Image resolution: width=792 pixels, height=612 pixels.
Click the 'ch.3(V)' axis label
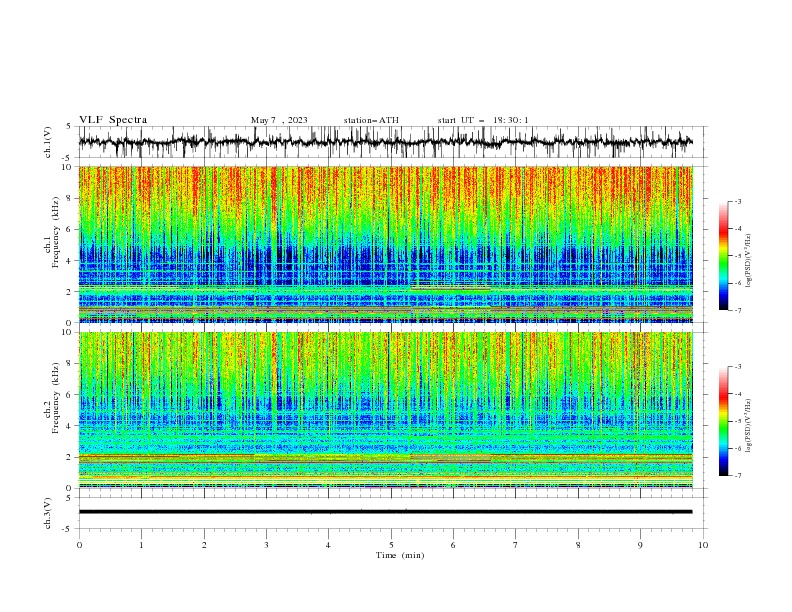click(48, 513)
